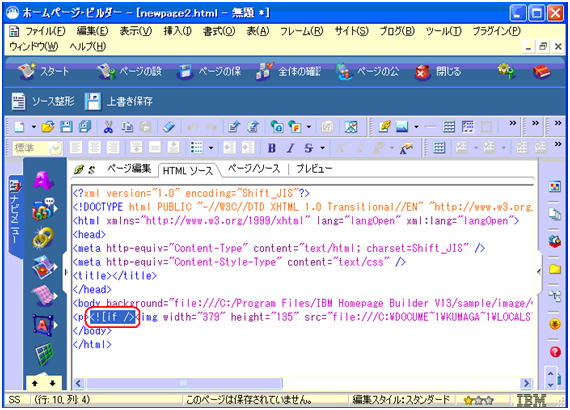This screenshot has height=410, width=570.
Task: Switch to the ページ/ソース tab
Action: (x=254, y=169)
